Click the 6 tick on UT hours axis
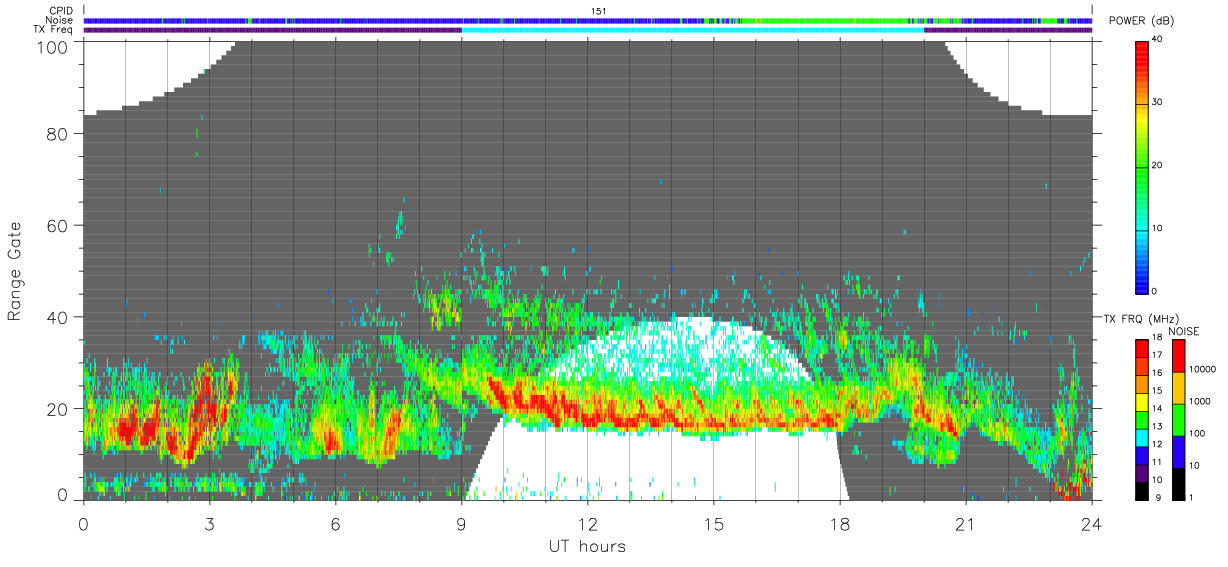The width and height of the screenshot is (1228, 567). click(335, 523)
